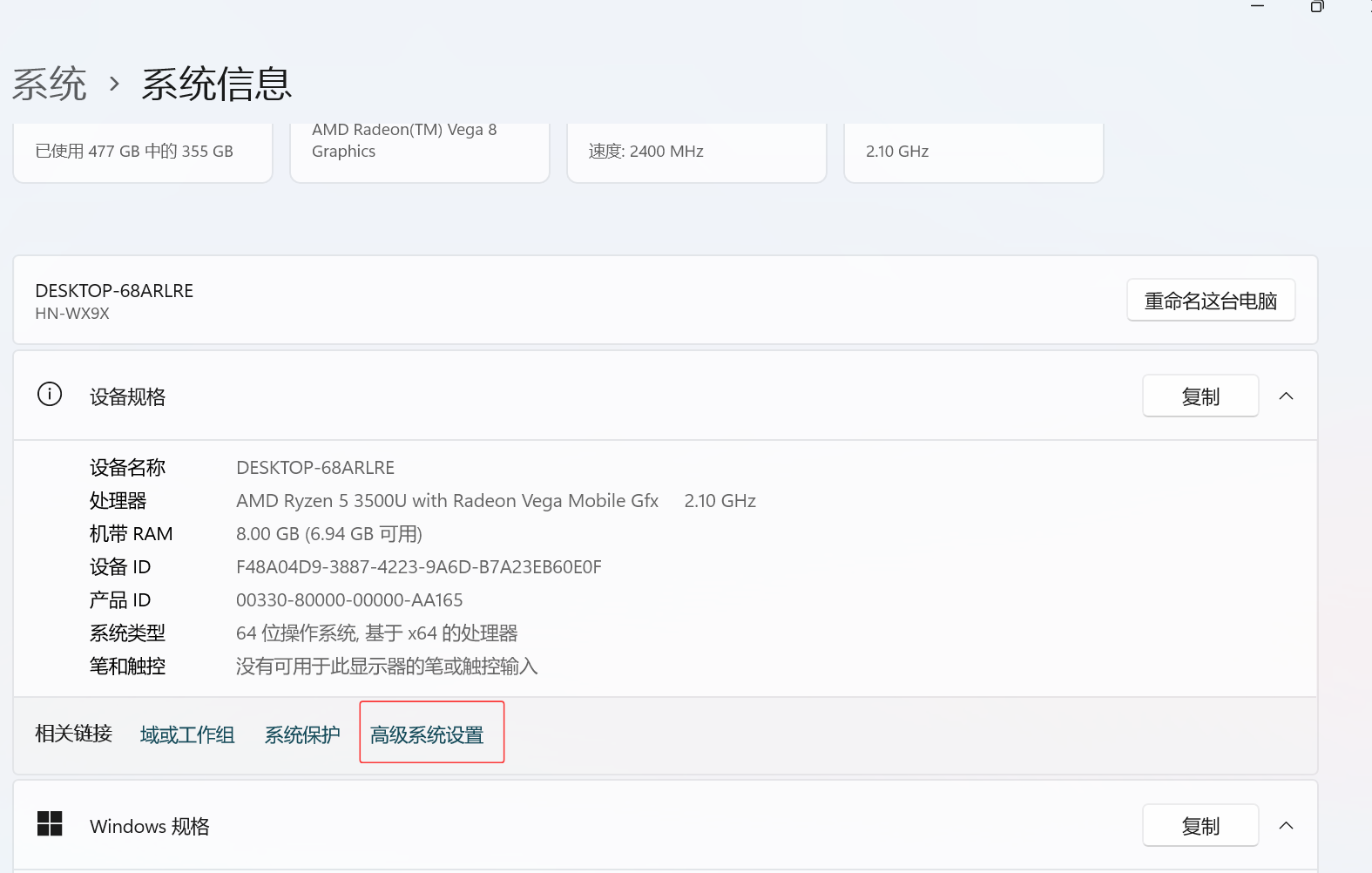The image size is (1372, 873).
Task: Copy Windows specs with Windows 规格 复制 button
Action: [1200, 826]
